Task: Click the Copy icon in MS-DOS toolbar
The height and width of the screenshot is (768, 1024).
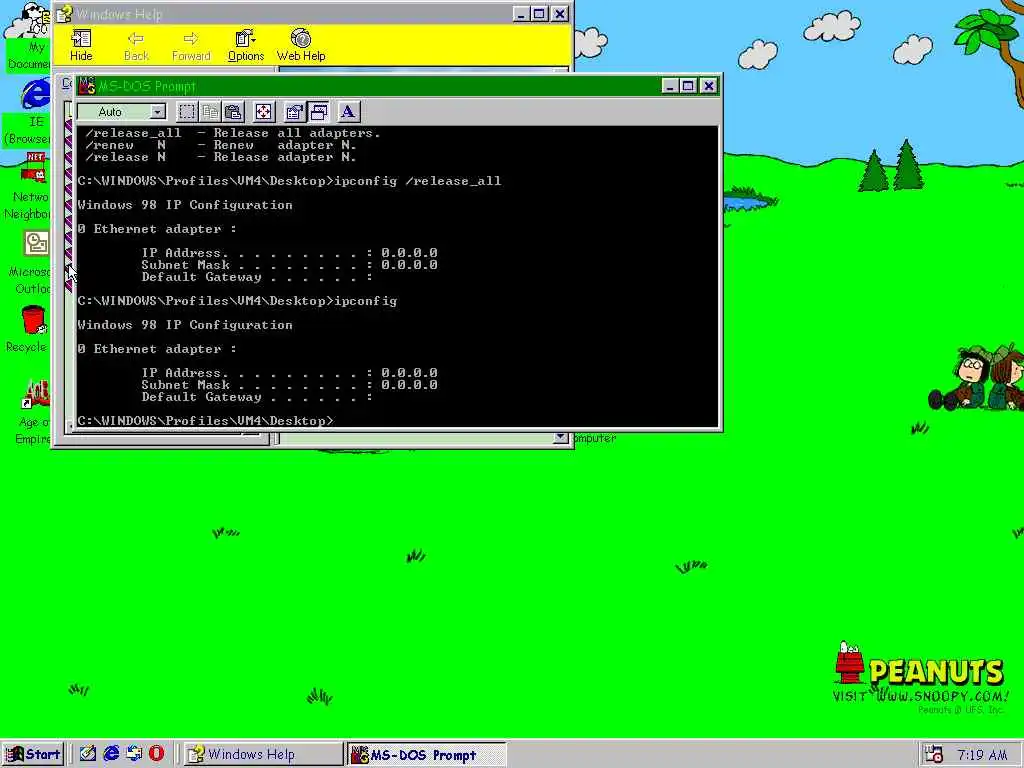Action: [210, 112]
